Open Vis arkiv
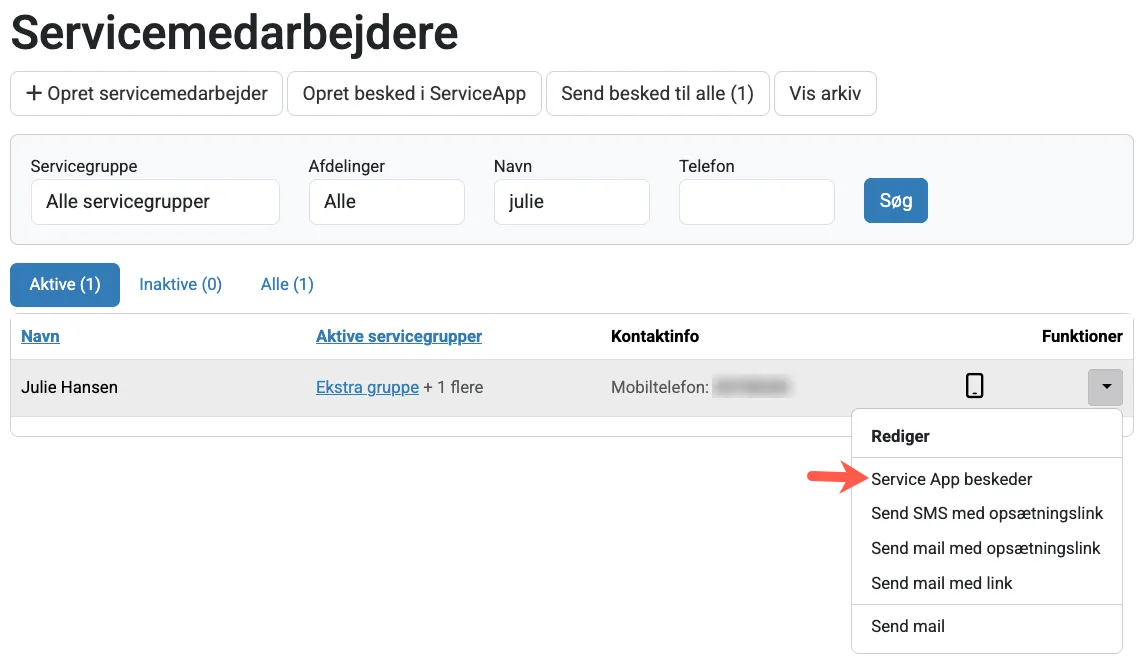This screenshot has width=1143, height=669. click(825, 93)
